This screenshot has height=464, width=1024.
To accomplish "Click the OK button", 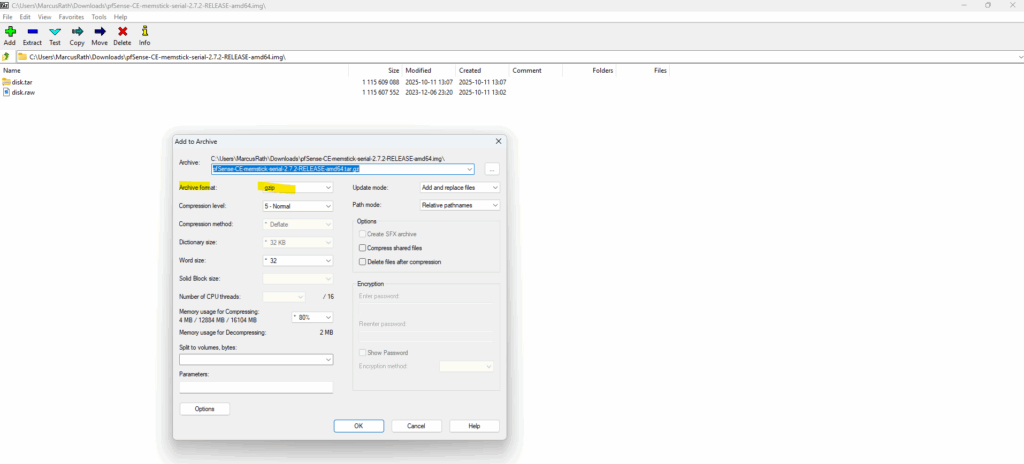I will pyautogui.click(x=358, y=425).
